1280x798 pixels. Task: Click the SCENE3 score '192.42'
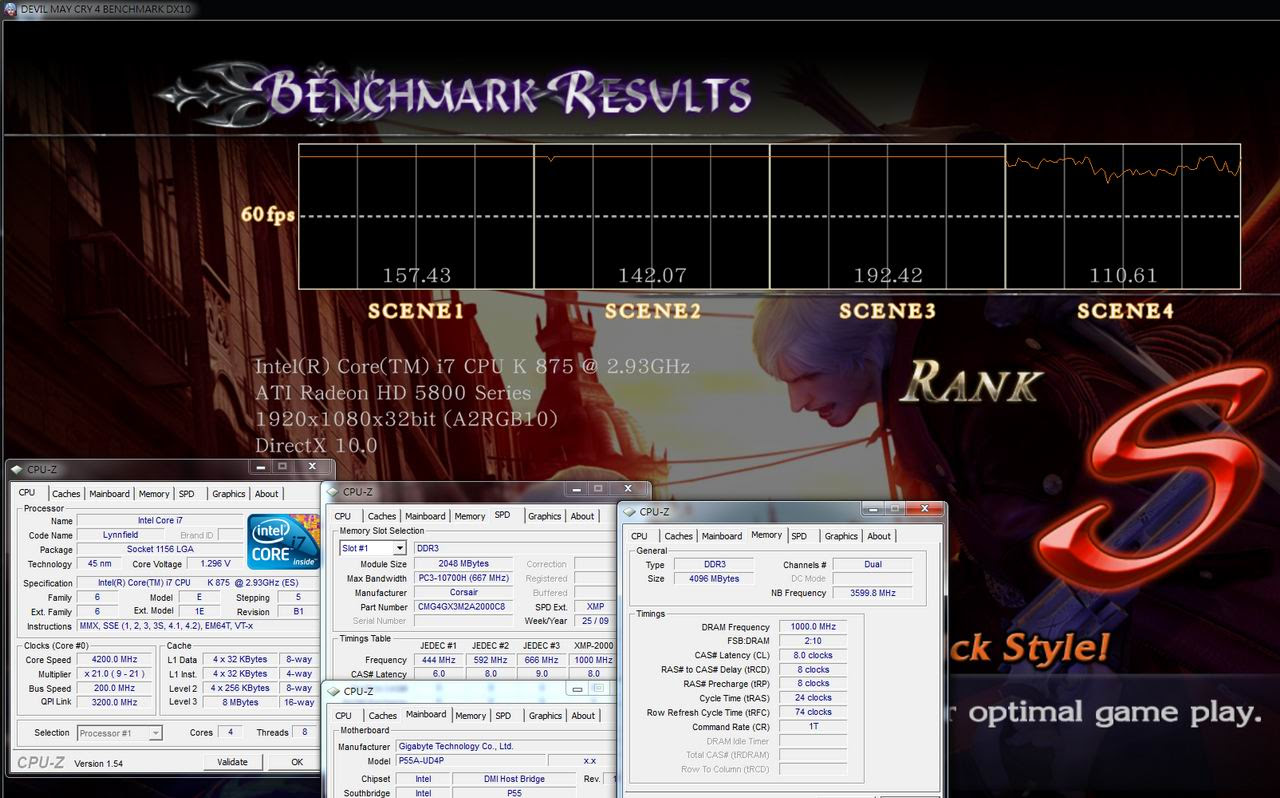tap(887, 275)
